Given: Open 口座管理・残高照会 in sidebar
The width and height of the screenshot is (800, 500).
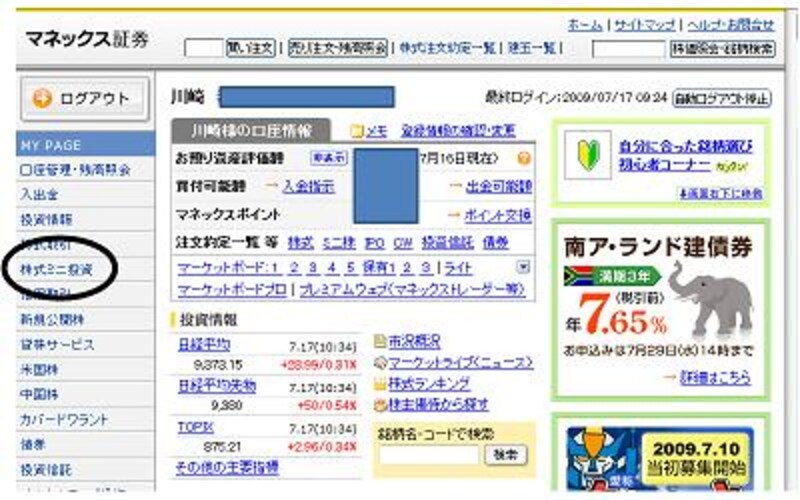Looking at the screenshot, I should (76, 169).
